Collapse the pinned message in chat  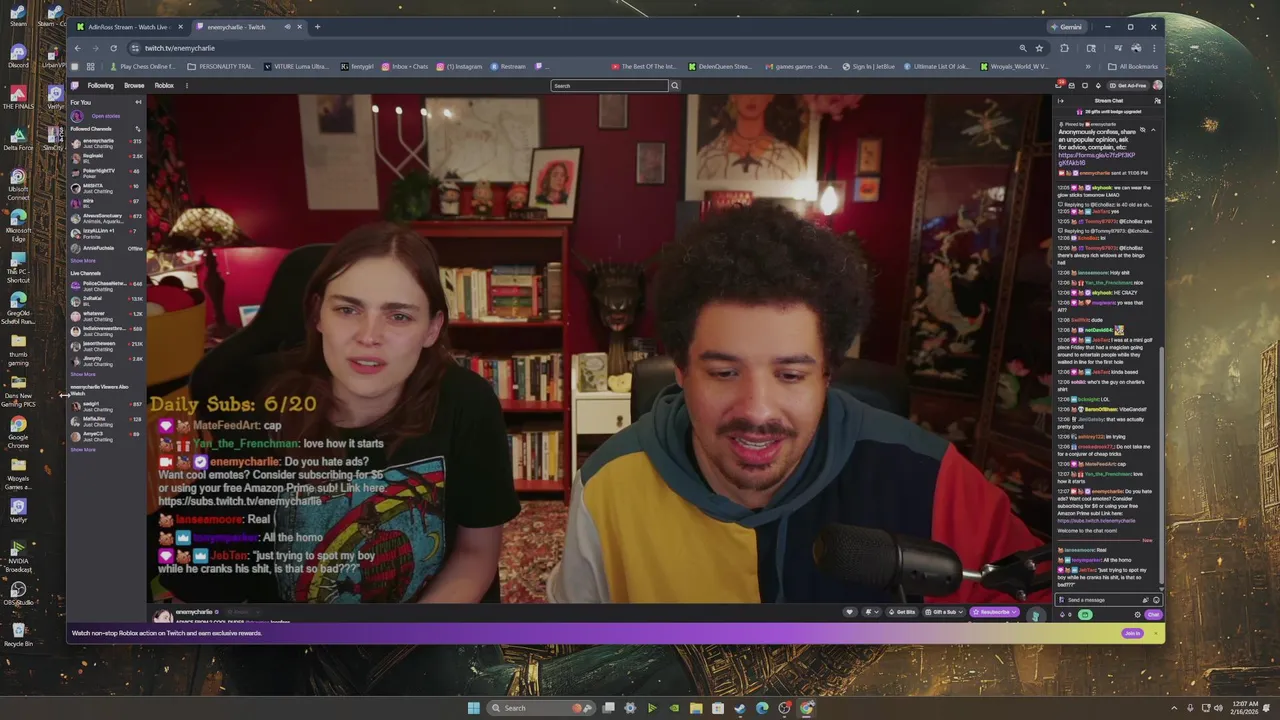point(1152,130)
